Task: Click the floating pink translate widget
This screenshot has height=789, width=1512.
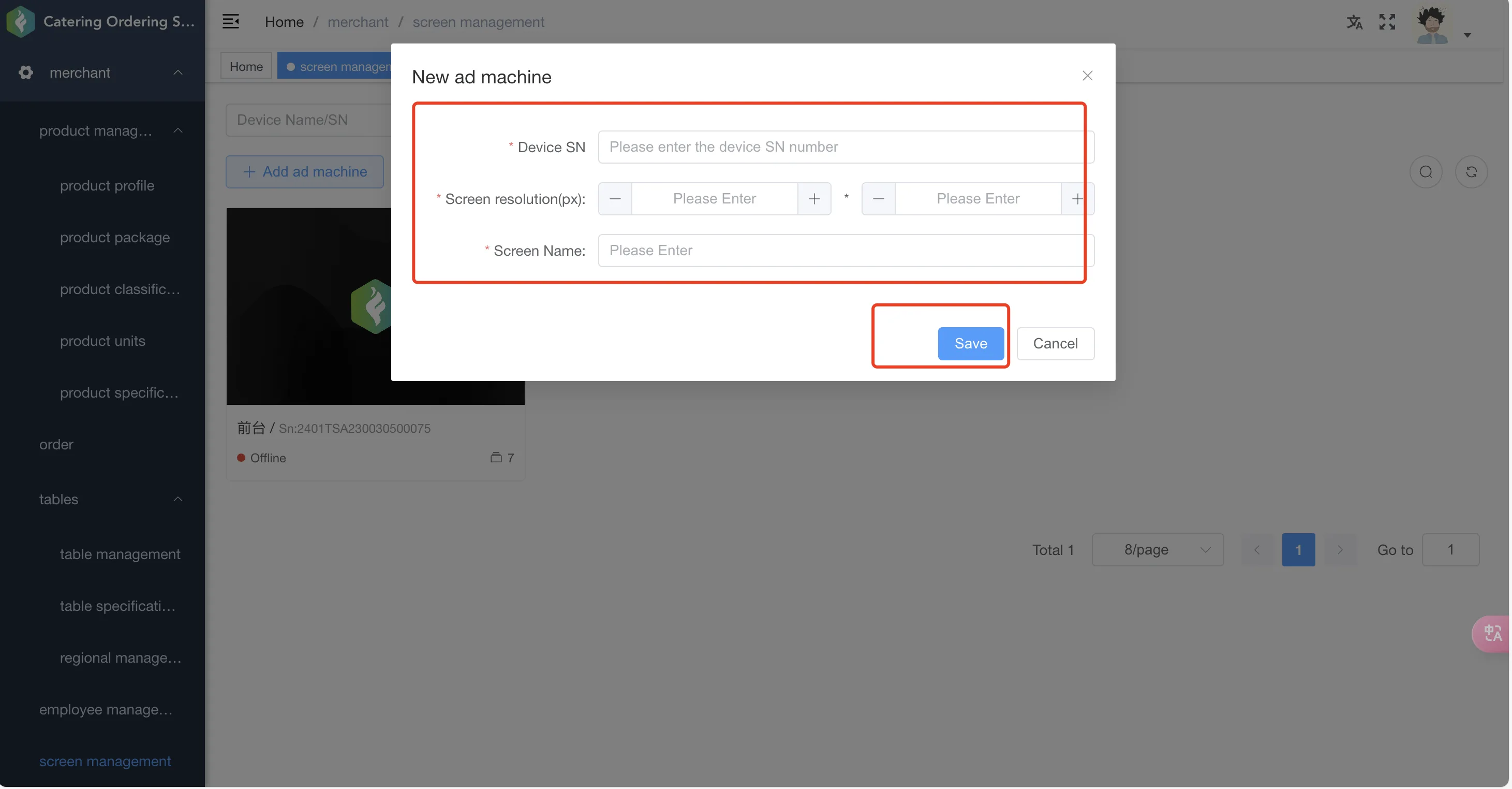Action: (x=1492, y=634)
